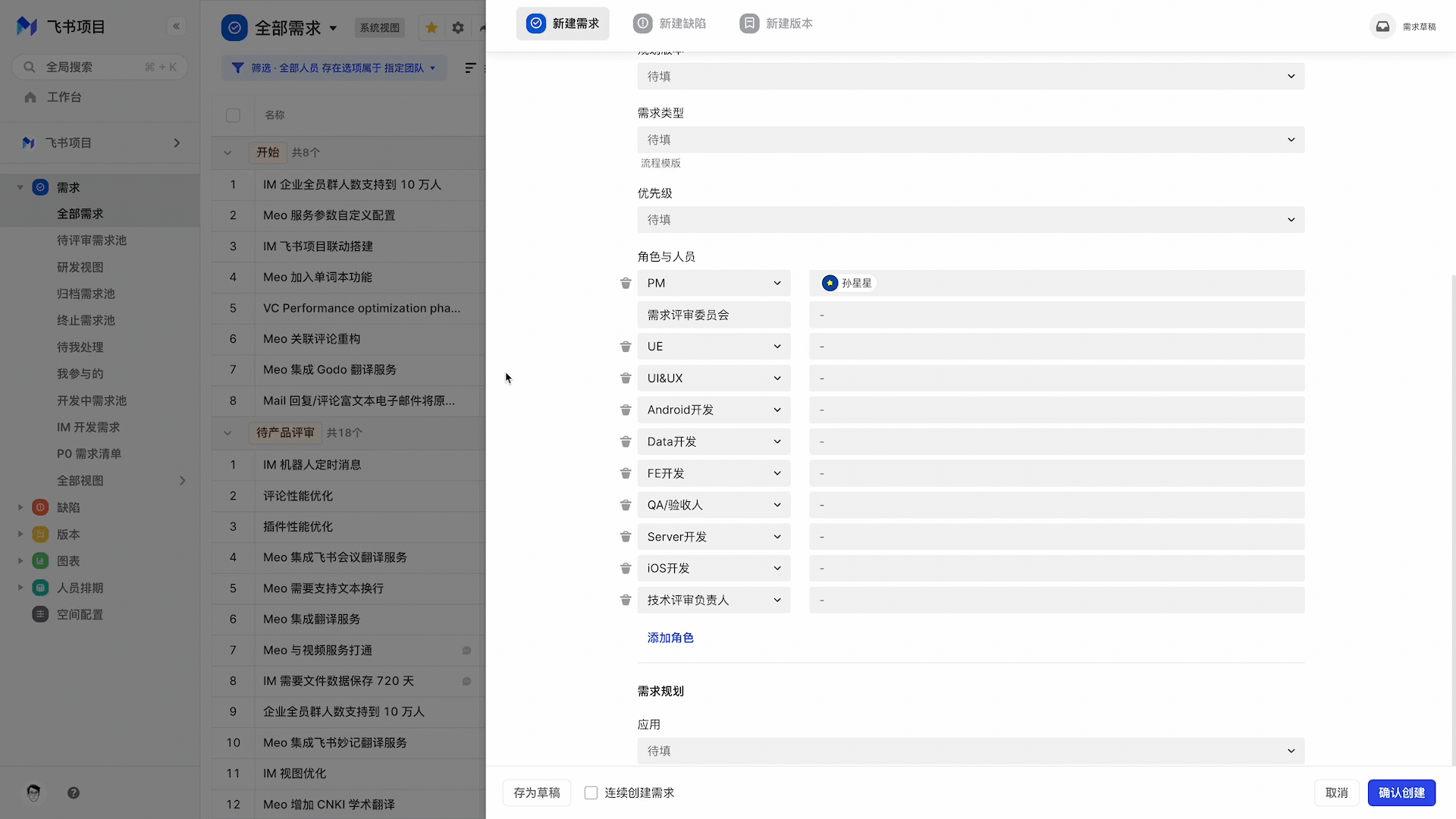Delete the UE role row

pos(626,347)
